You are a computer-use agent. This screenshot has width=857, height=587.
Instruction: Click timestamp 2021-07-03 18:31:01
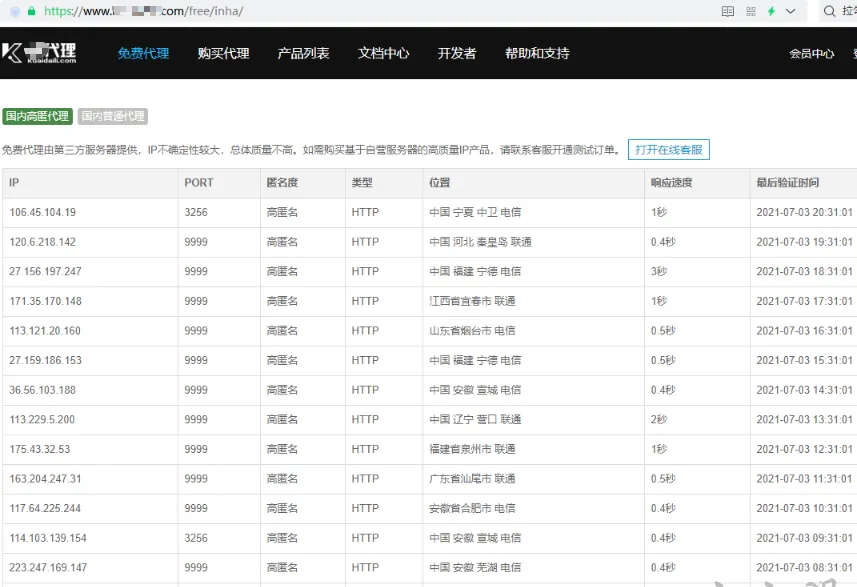coord(805,271)
